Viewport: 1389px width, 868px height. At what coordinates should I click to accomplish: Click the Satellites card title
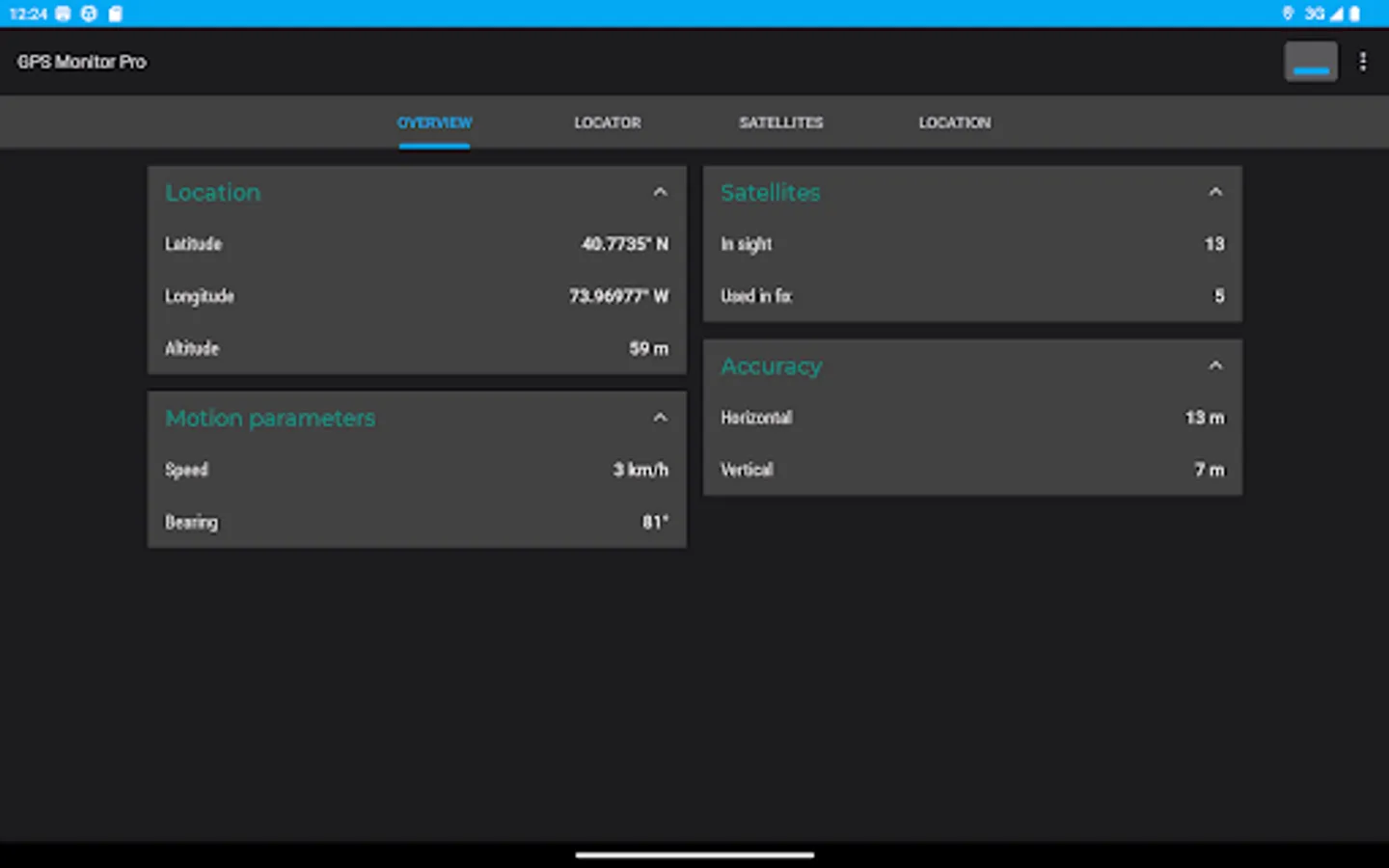pos(771,193)
